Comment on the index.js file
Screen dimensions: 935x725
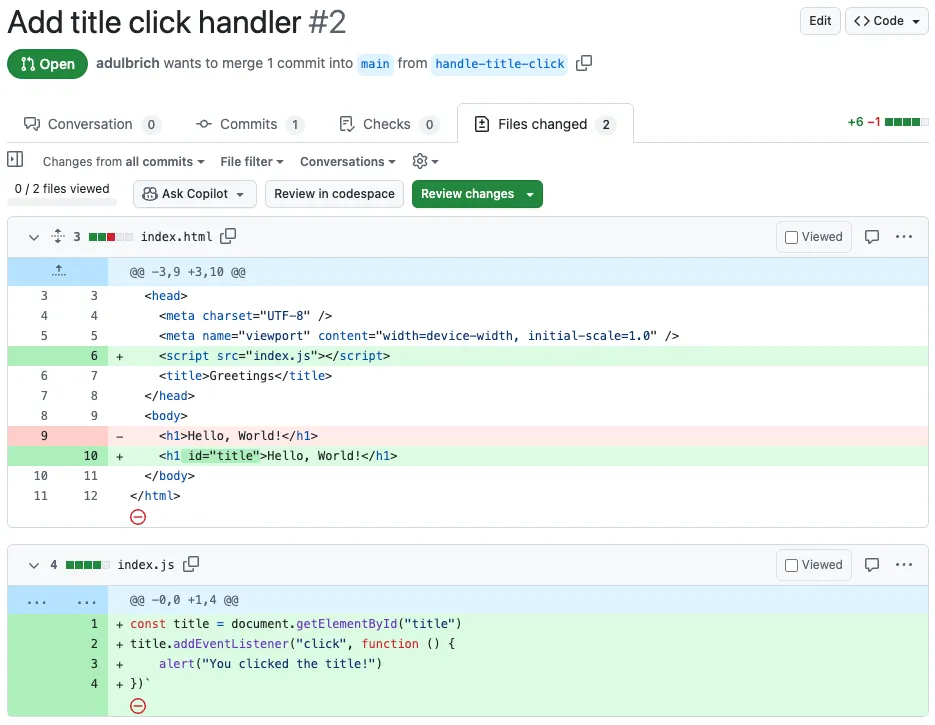click(x=872, y=565)
